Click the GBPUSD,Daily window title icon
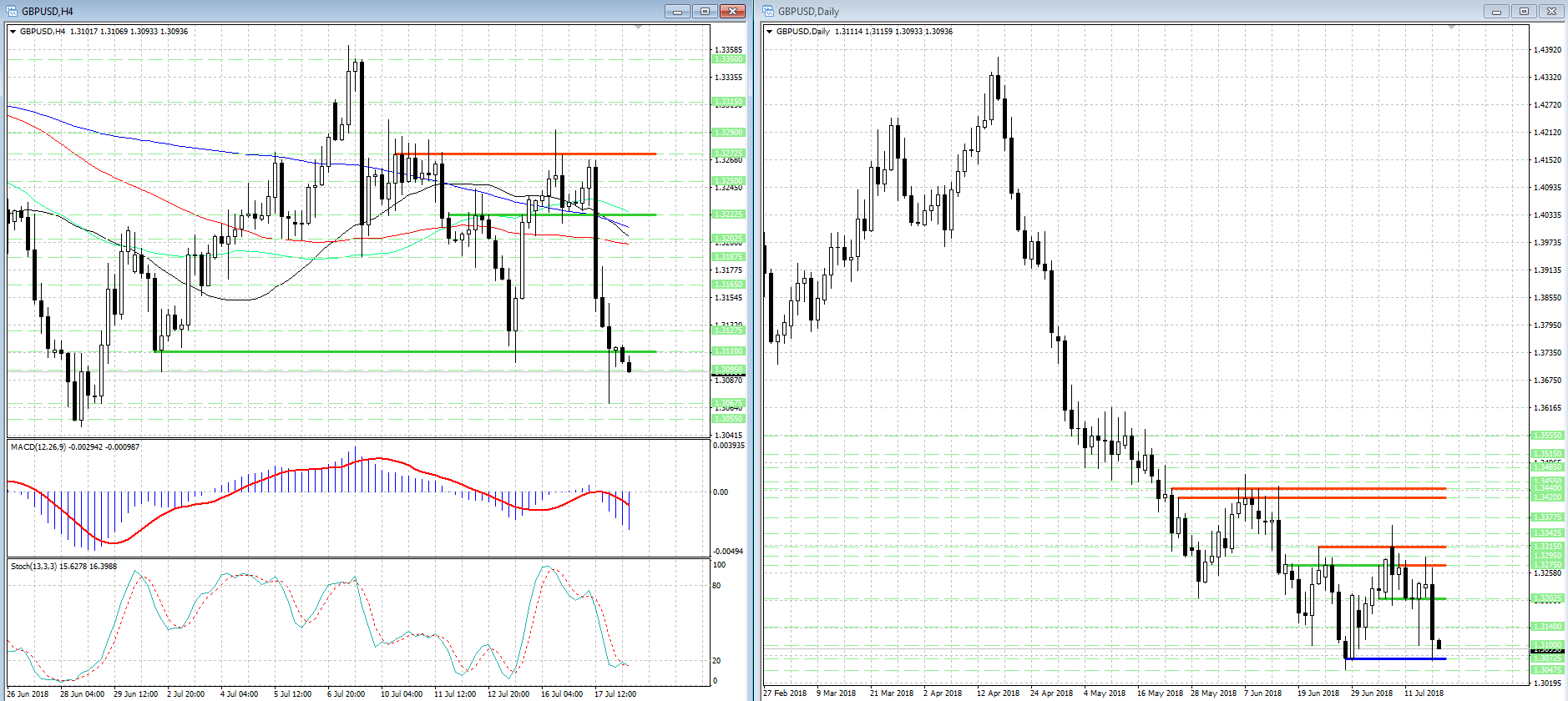The width and height of the screenshot is (1568, 701). tap(768, 11)
